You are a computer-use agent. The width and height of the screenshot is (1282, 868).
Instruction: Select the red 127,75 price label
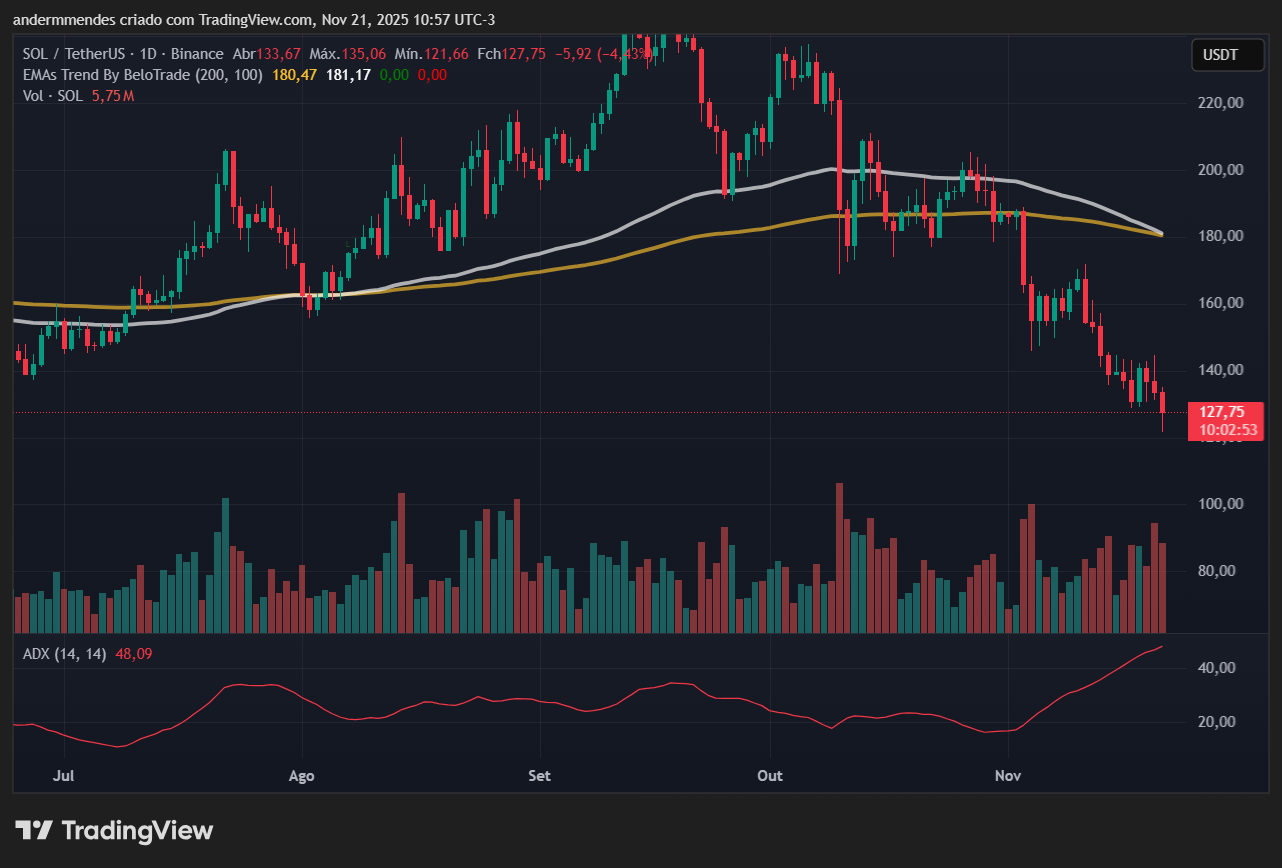1223,411
